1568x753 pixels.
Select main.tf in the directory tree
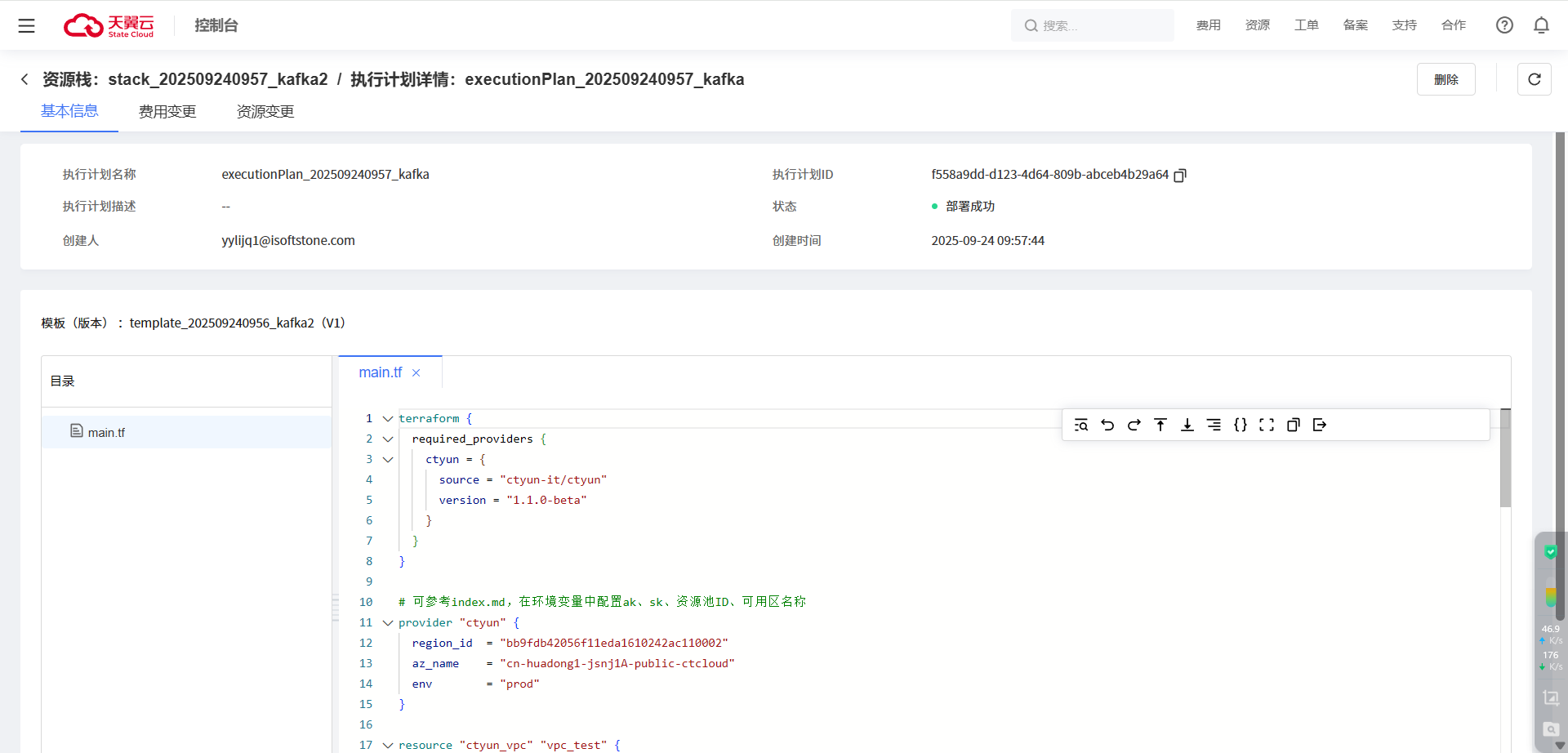pos(106,432)
